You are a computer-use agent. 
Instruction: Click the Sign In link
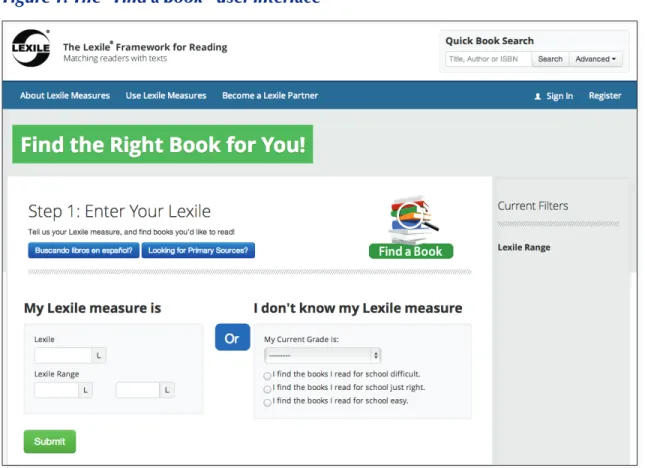tap(559, 96)
